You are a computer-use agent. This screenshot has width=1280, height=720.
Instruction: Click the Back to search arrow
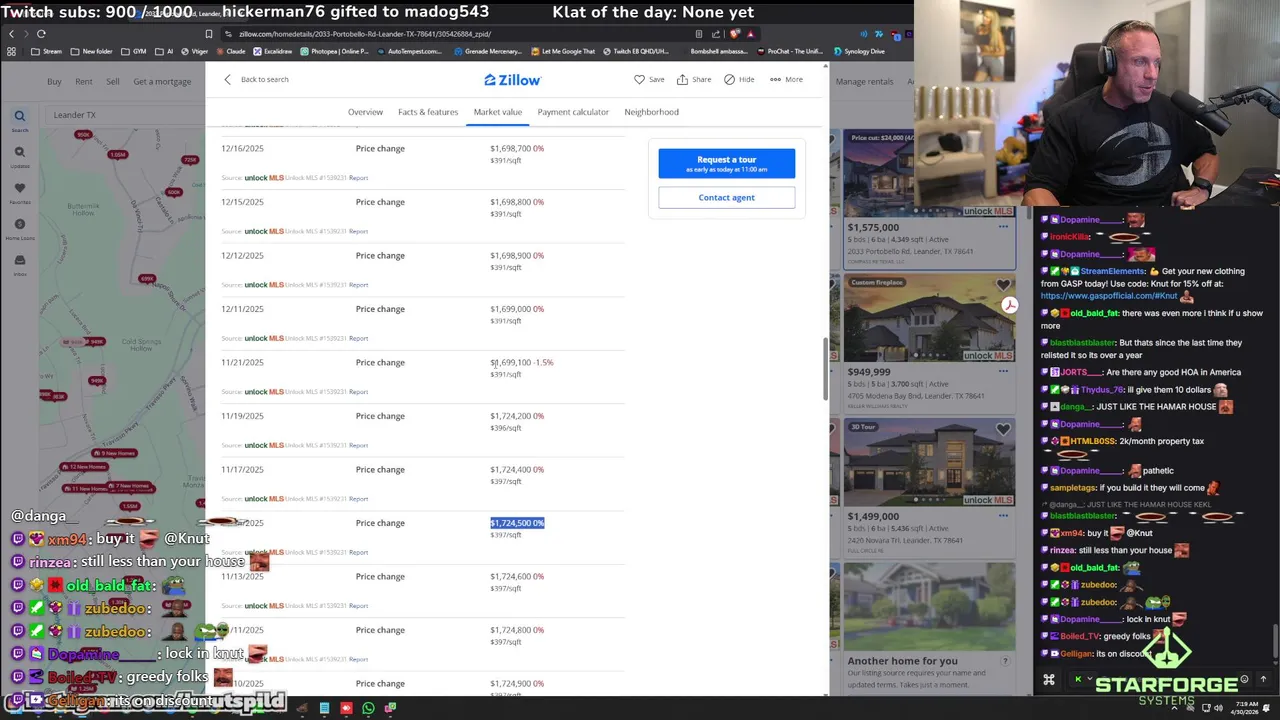point(227,79)
